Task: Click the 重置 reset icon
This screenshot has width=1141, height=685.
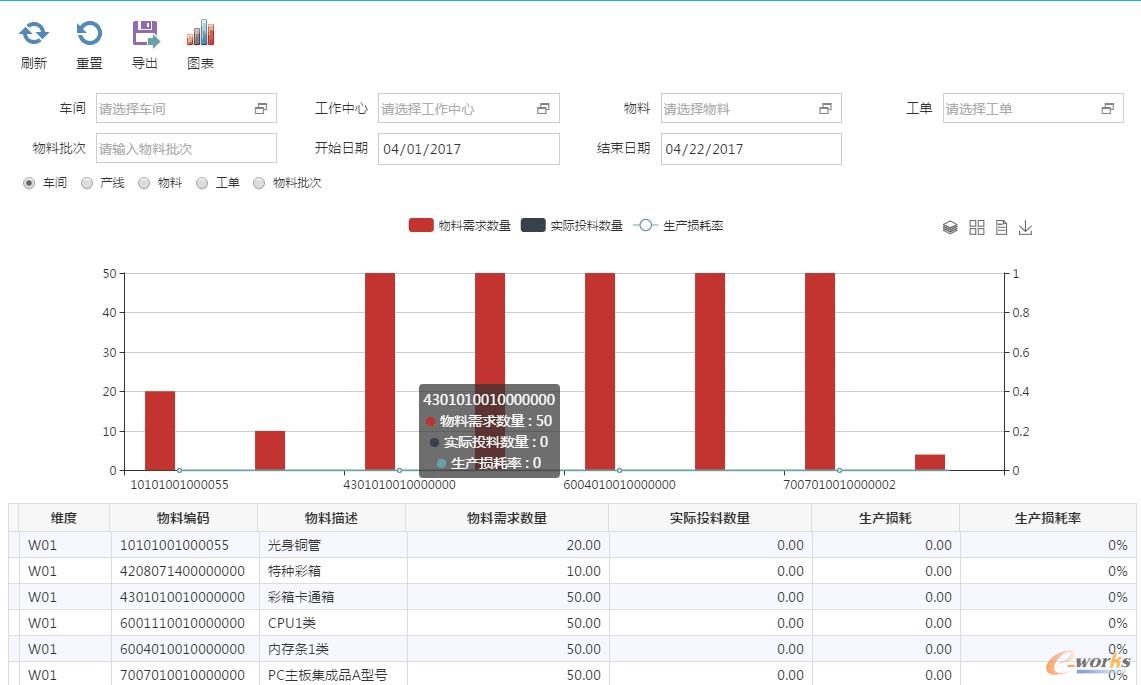Action: 89,34
